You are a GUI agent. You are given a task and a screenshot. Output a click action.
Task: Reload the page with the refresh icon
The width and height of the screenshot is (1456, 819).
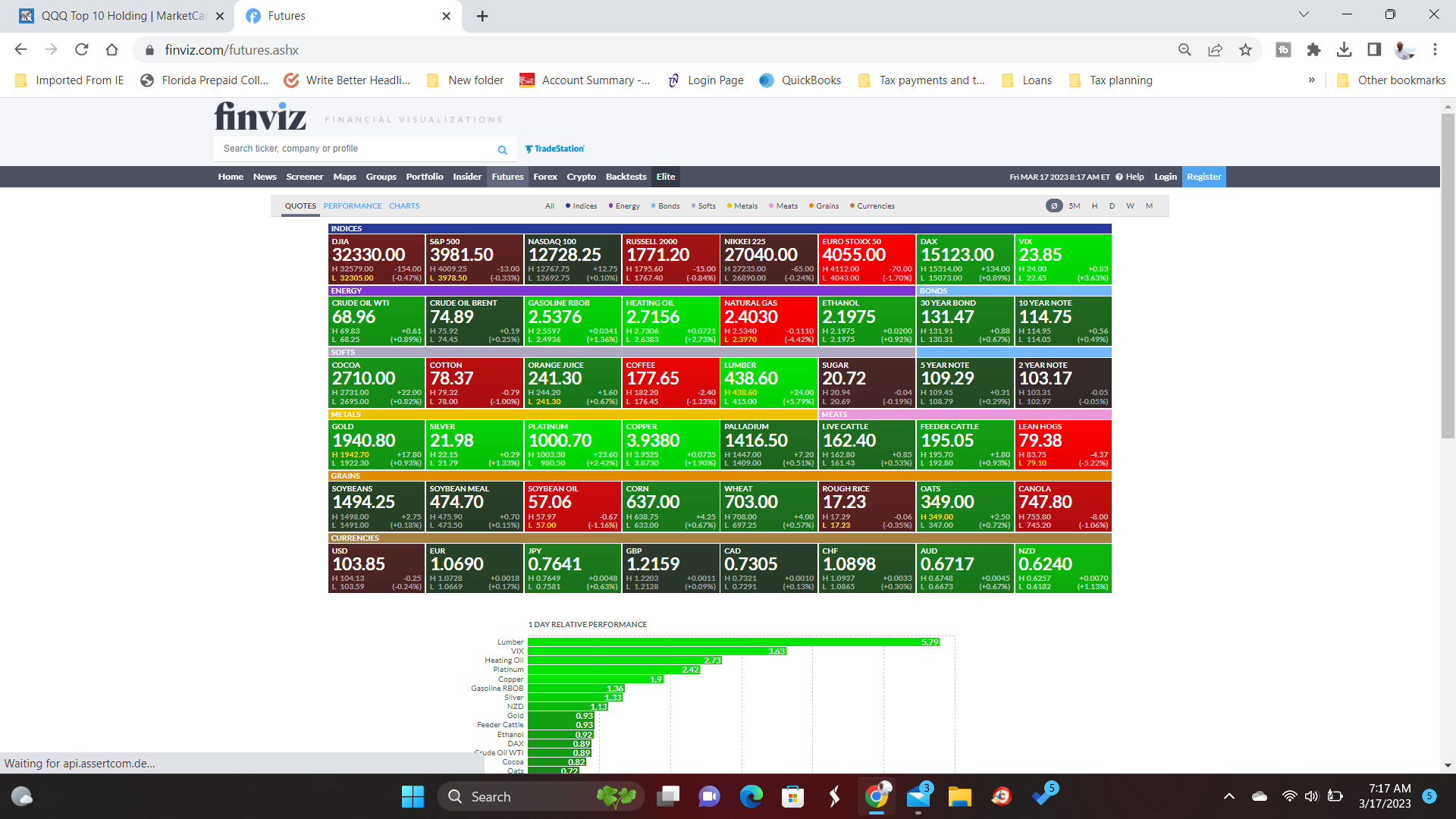tap(81, 49)
